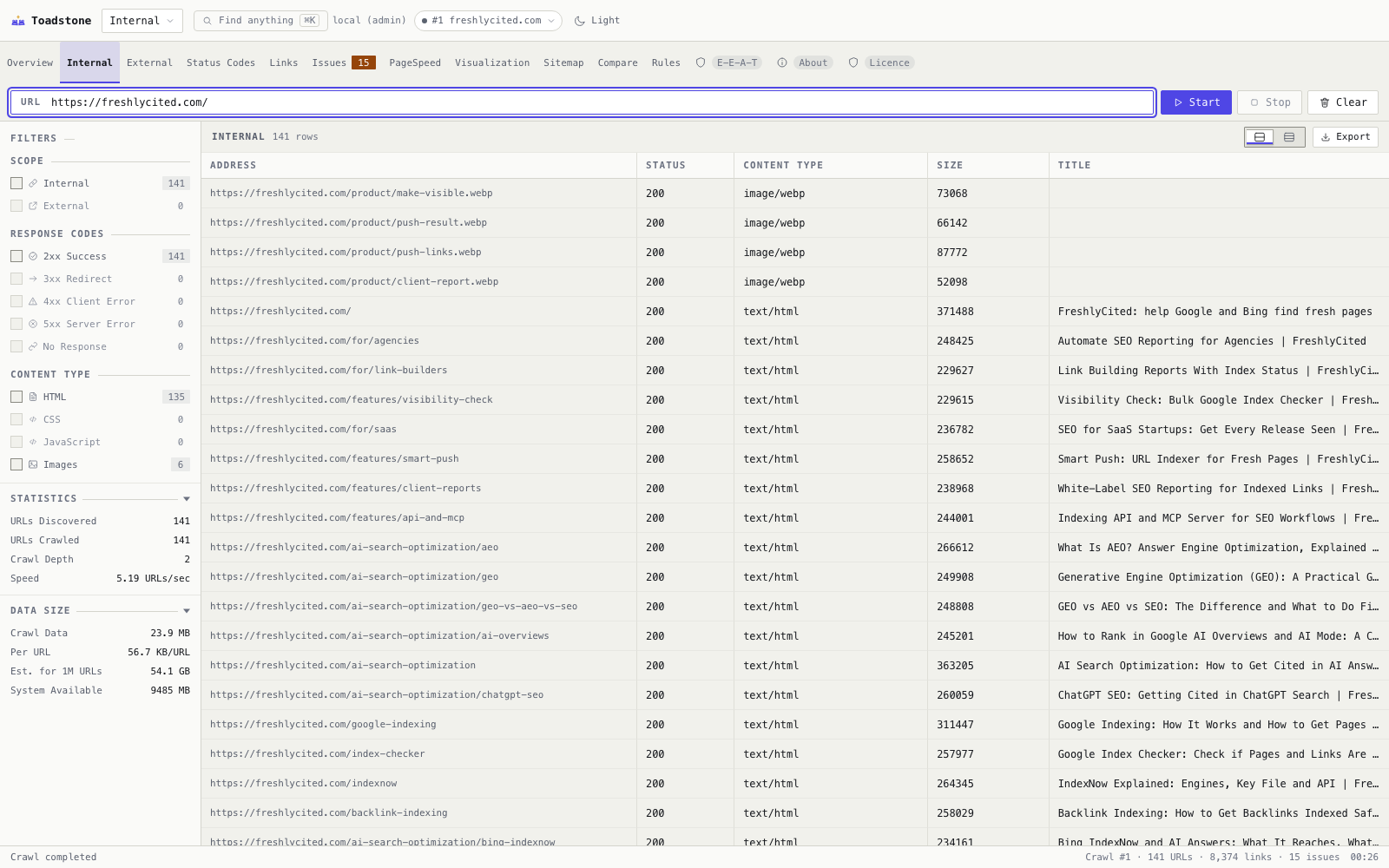
Task: Enable the 2xx Success filter checkbox
Action: 16,256
